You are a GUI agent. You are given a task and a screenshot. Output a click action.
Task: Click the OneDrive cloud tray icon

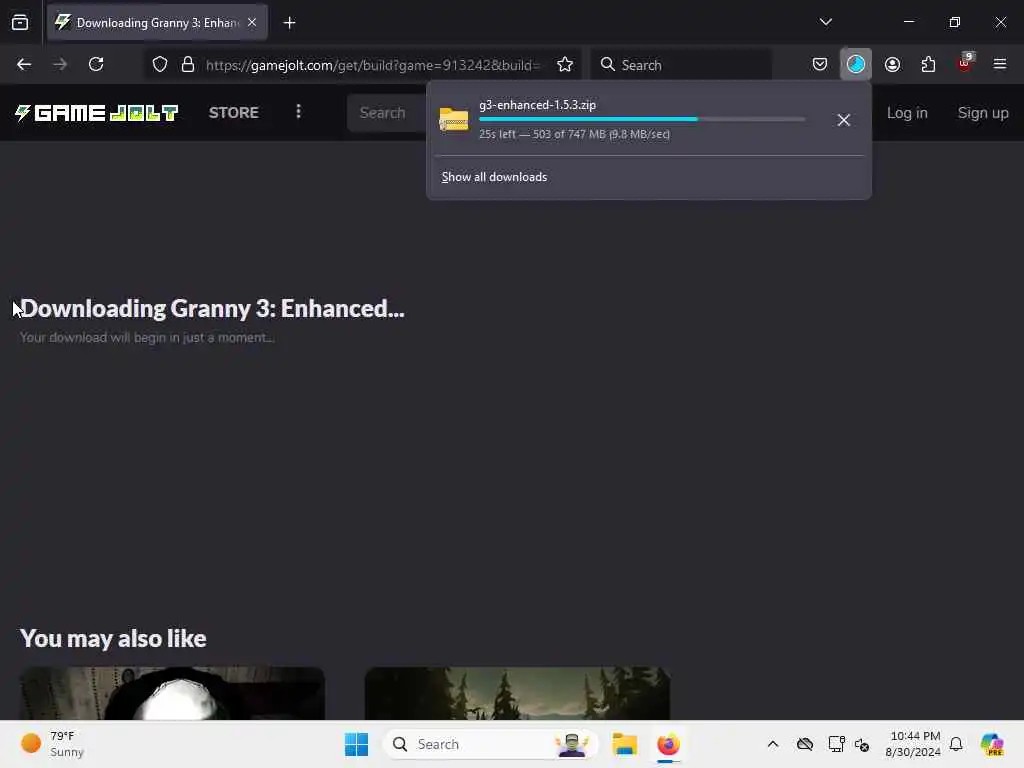[805, 744]
